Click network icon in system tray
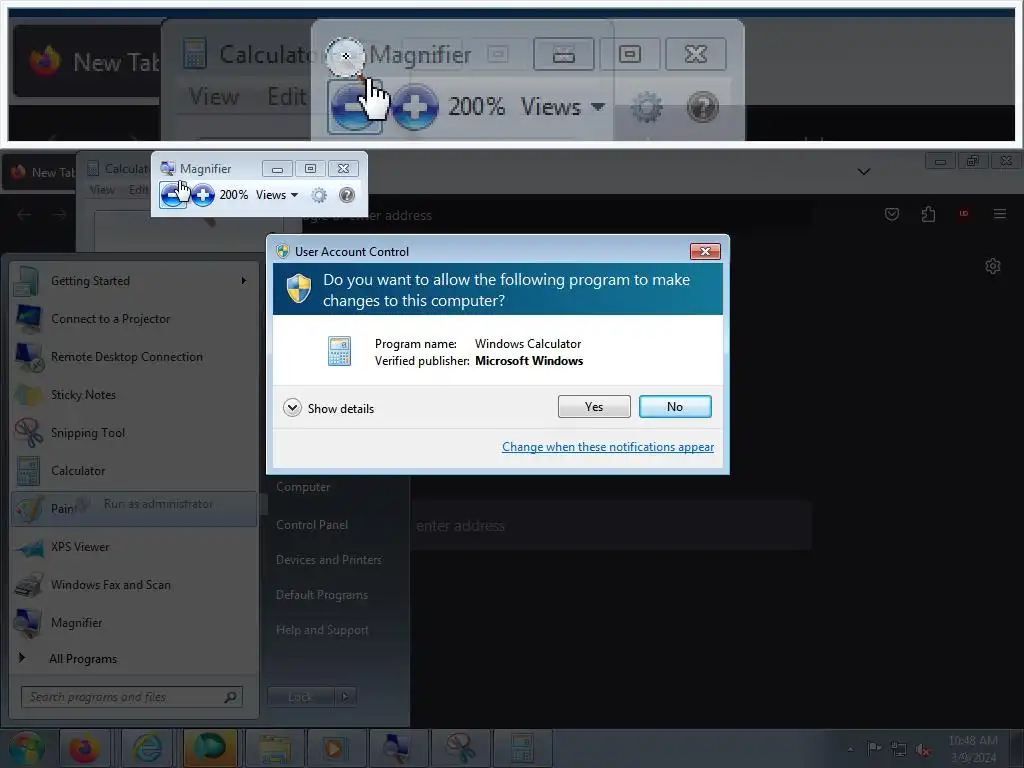1024x768 pixels. coord(899,749)
